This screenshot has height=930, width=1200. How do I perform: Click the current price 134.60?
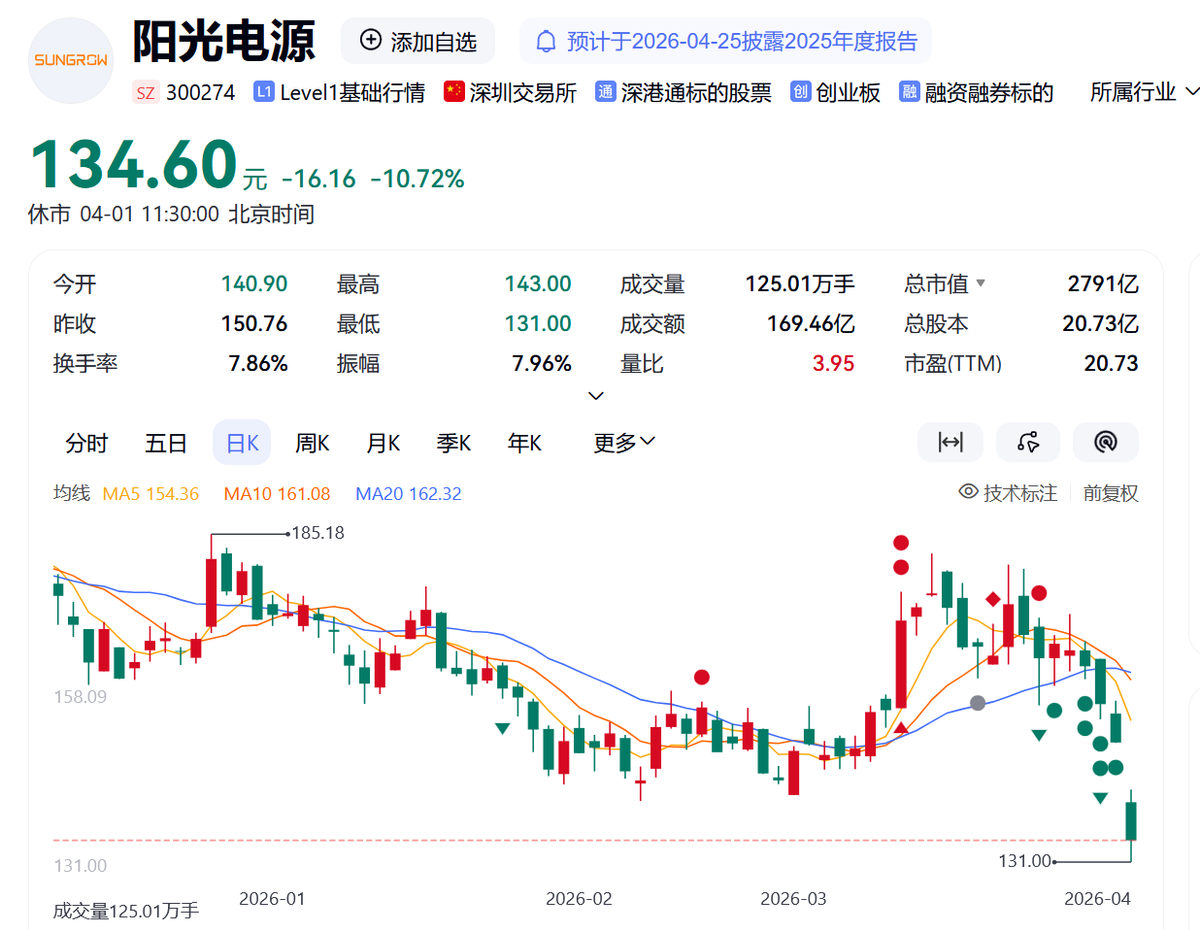134,166
